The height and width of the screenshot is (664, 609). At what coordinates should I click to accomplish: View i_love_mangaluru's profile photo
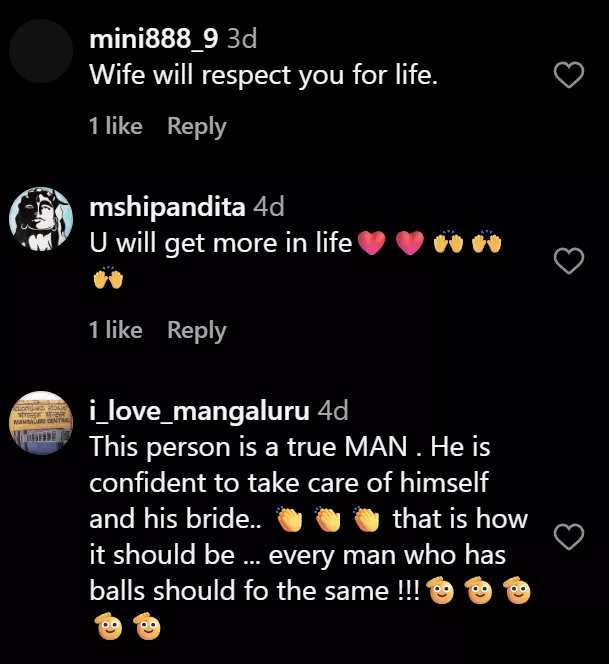click(41, 424)
